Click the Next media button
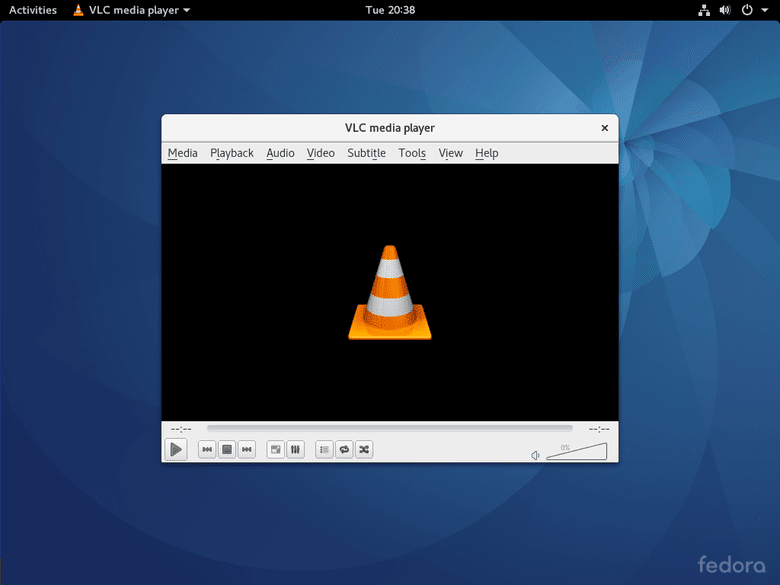 point(247,450)
